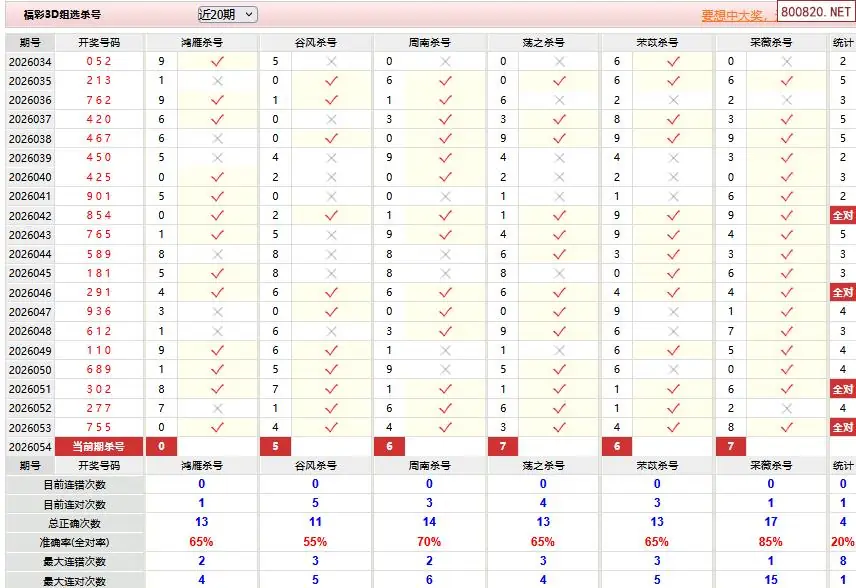This screenshot has height=588, width=856.
Task: Click the winning number 052 in row 2026034
Action: [x=99, y=62]
